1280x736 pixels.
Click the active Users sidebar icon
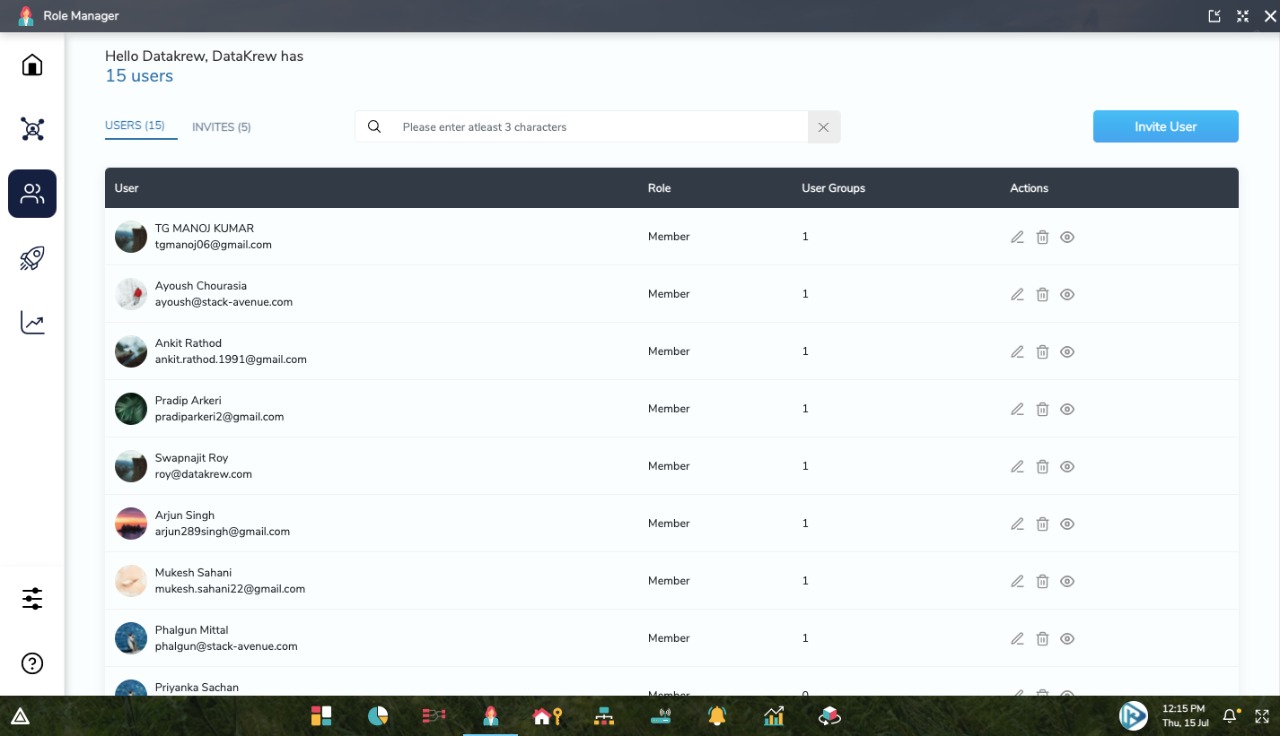[x=32, y=193]
